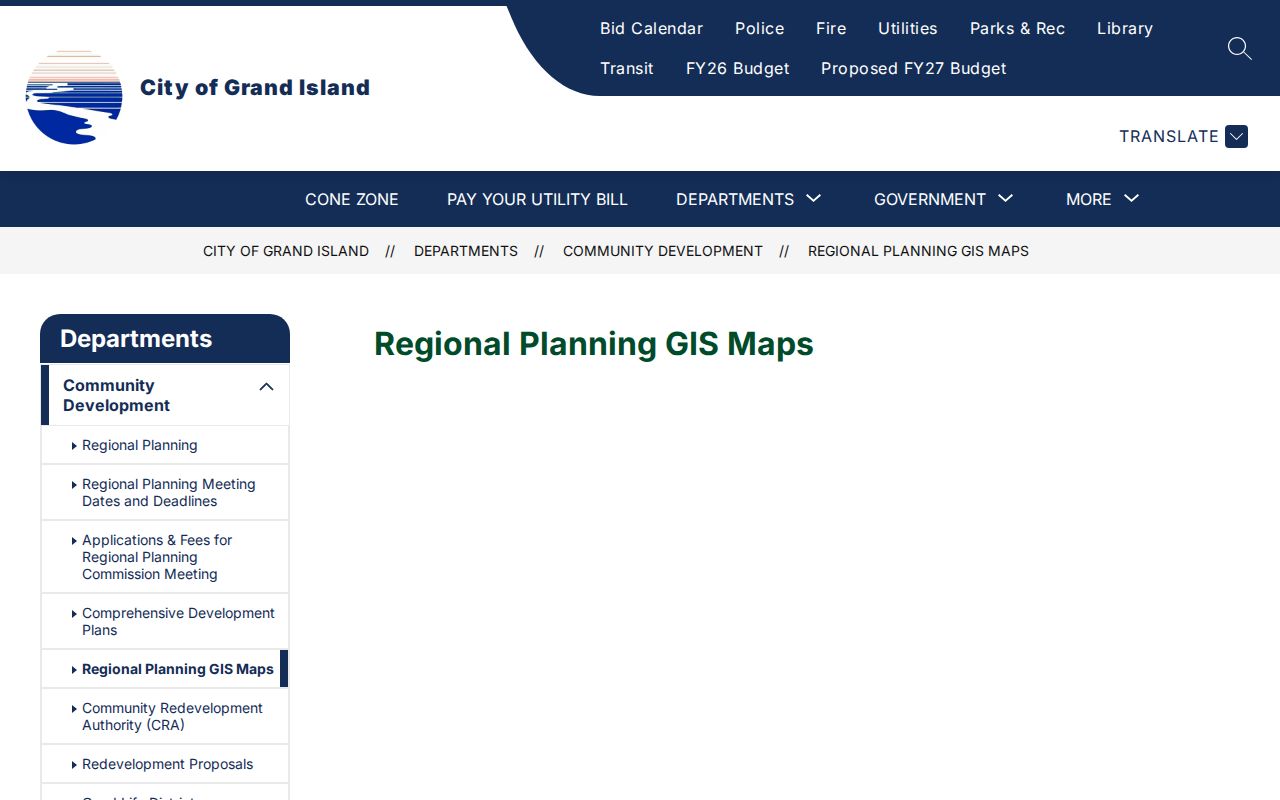This screenshot has height=800, width=1280.
Task: Select Regional Planning GIS Maps sidebar item
Action: (178, 669)
